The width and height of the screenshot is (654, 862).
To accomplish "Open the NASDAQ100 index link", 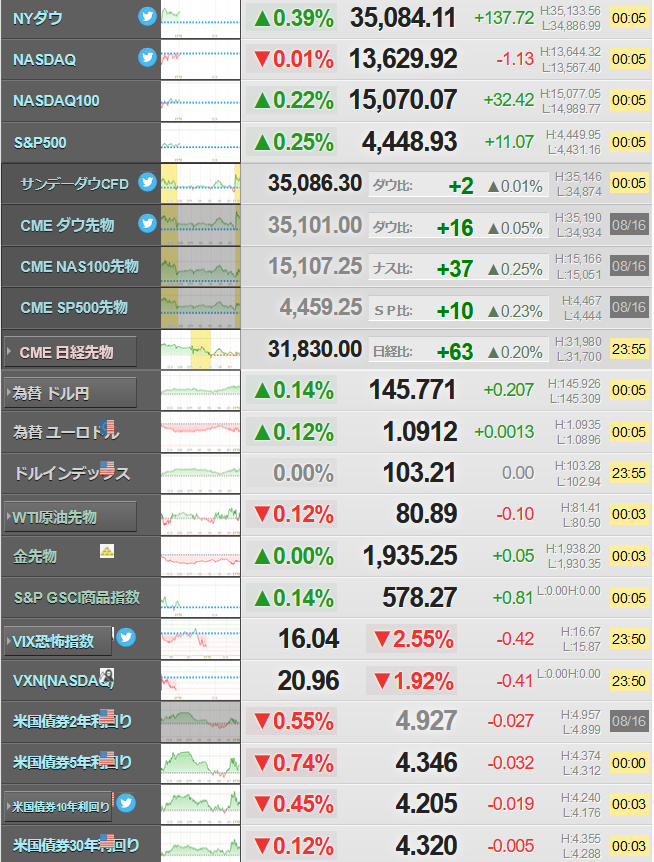I will tap(56, 101).
